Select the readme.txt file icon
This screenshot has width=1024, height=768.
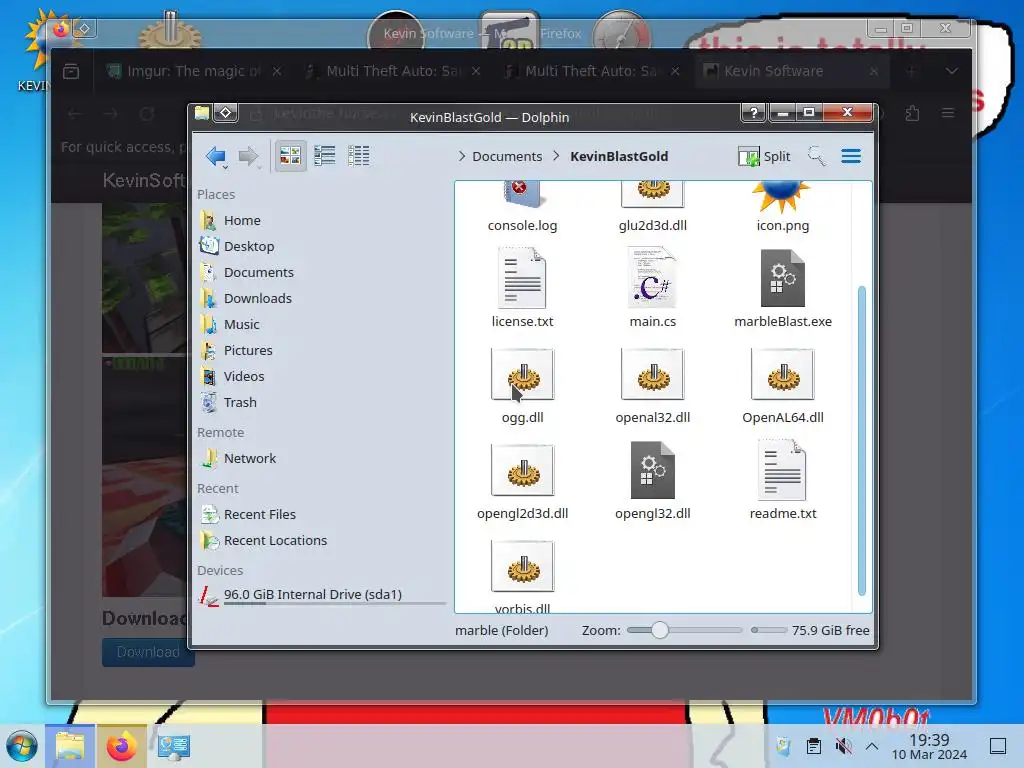782,470
